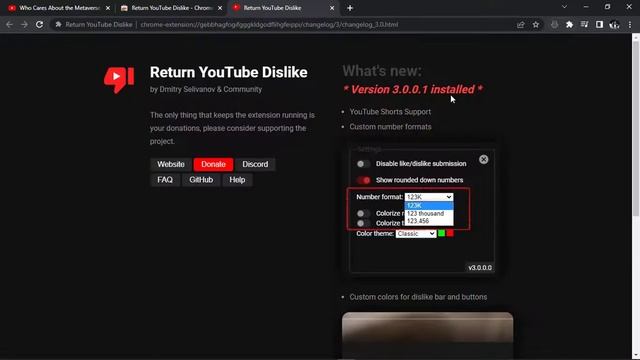Click the red color theme swatch
The width and height of the screenshot is (640, 360).
click(450, 233)
